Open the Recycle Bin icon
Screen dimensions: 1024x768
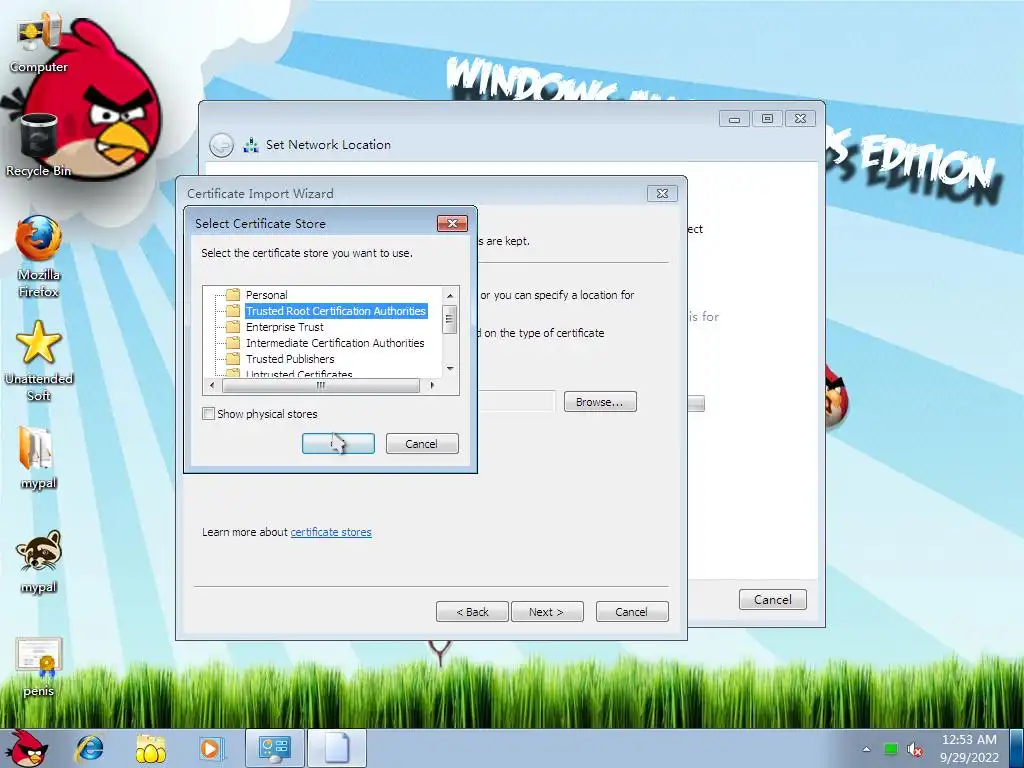tap(38, 145)
